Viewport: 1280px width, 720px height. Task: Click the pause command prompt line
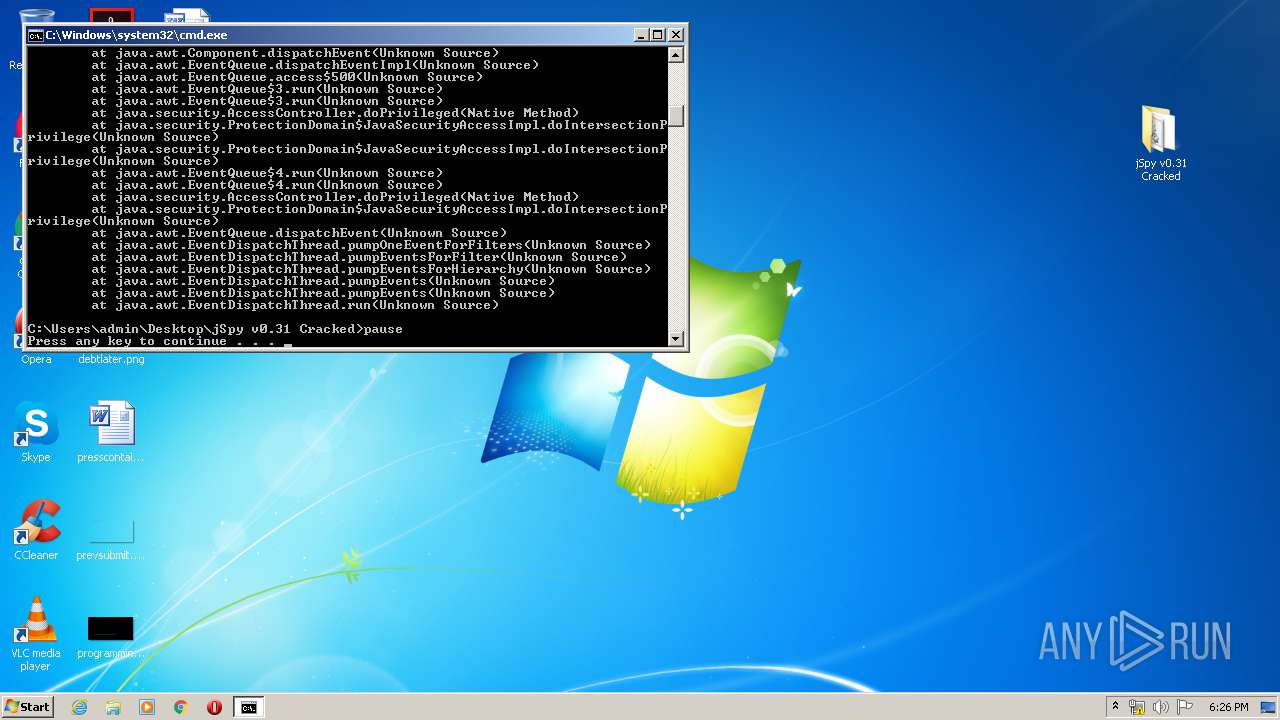pyautogui.click(x=215, y=329)
